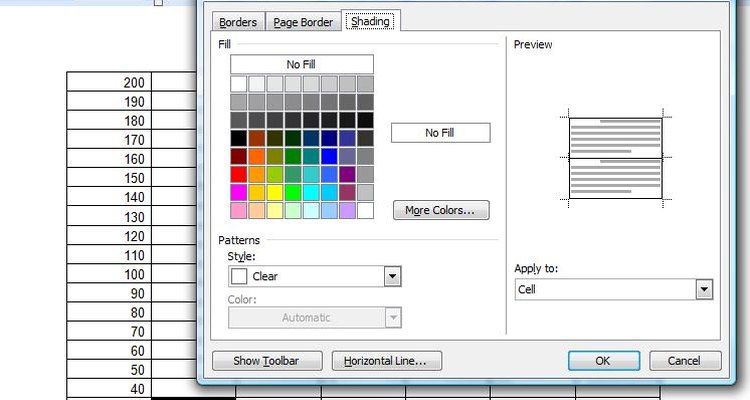Viewport: 750px width, 400px height.
Task: Select the Shading tab
Action: 368,22
